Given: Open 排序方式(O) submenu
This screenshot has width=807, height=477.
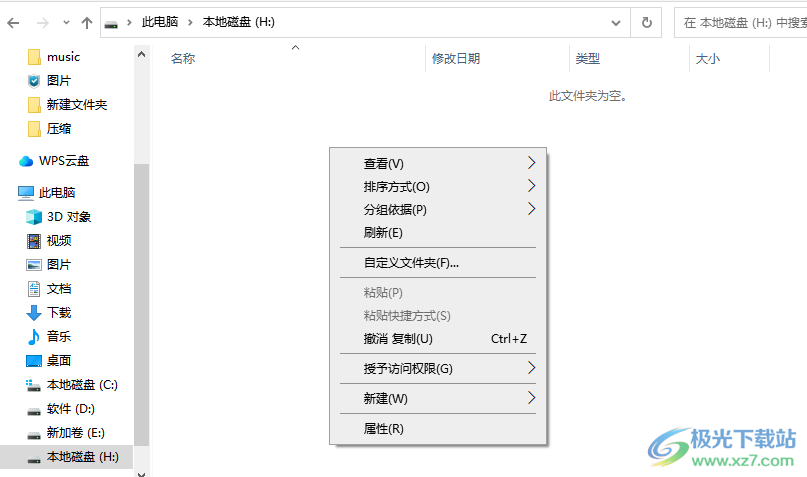Looking at the screenshot, I should coord(438,187).
